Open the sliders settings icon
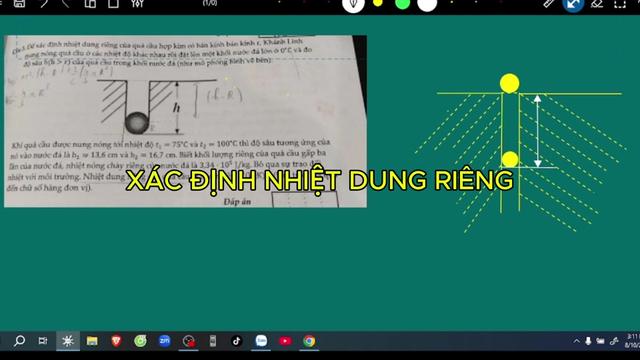The height and width of the screenshot is (360, 640). click(x=138, y=4)
